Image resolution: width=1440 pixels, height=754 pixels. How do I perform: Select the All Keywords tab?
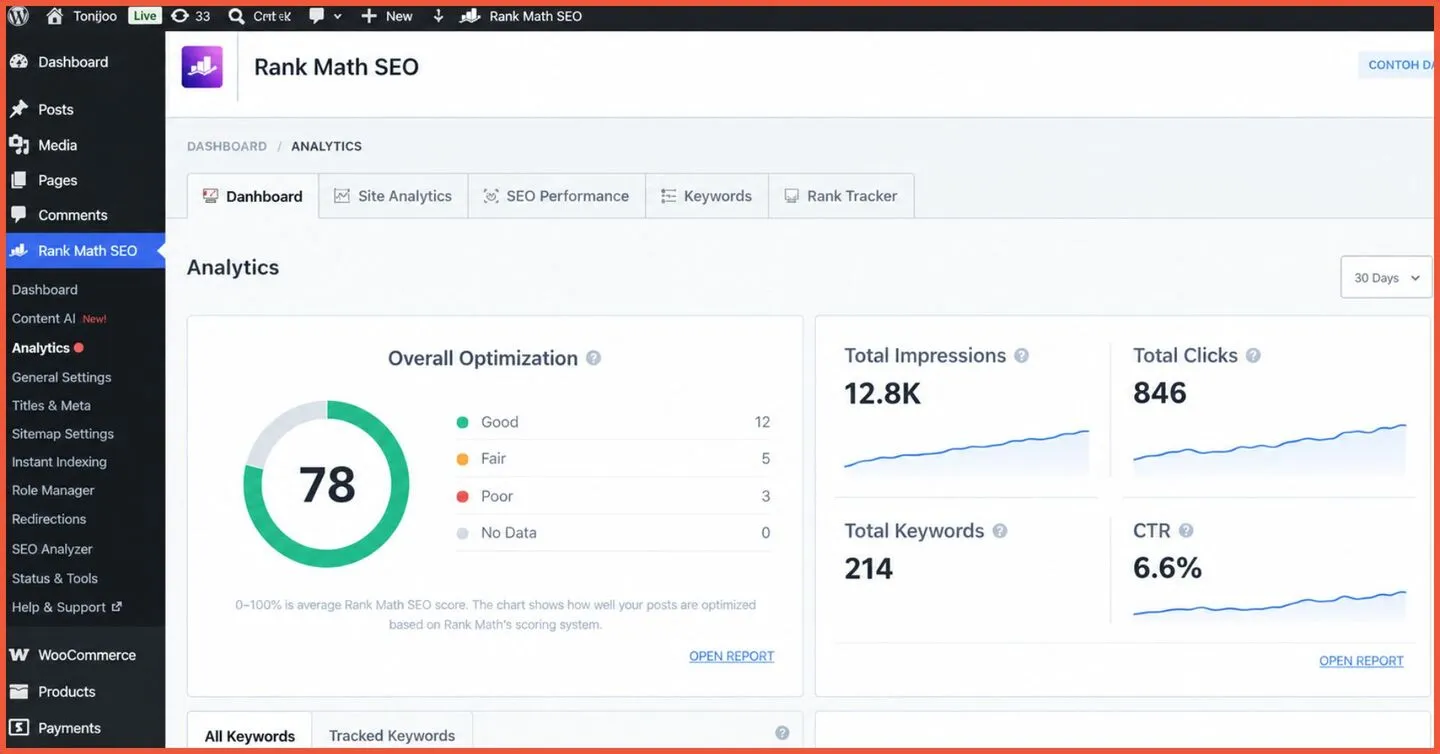[250, 735]
